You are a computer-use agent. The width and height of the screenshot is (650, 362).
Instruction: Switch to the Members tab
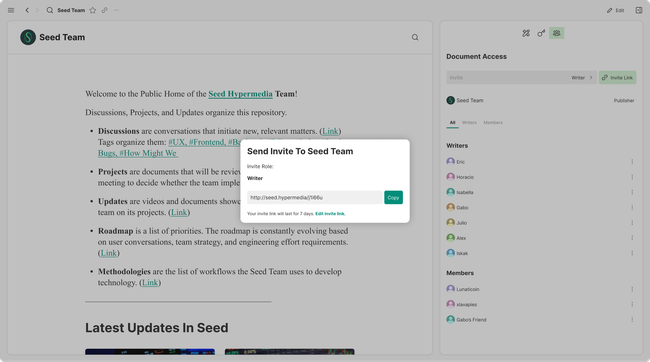493,123
